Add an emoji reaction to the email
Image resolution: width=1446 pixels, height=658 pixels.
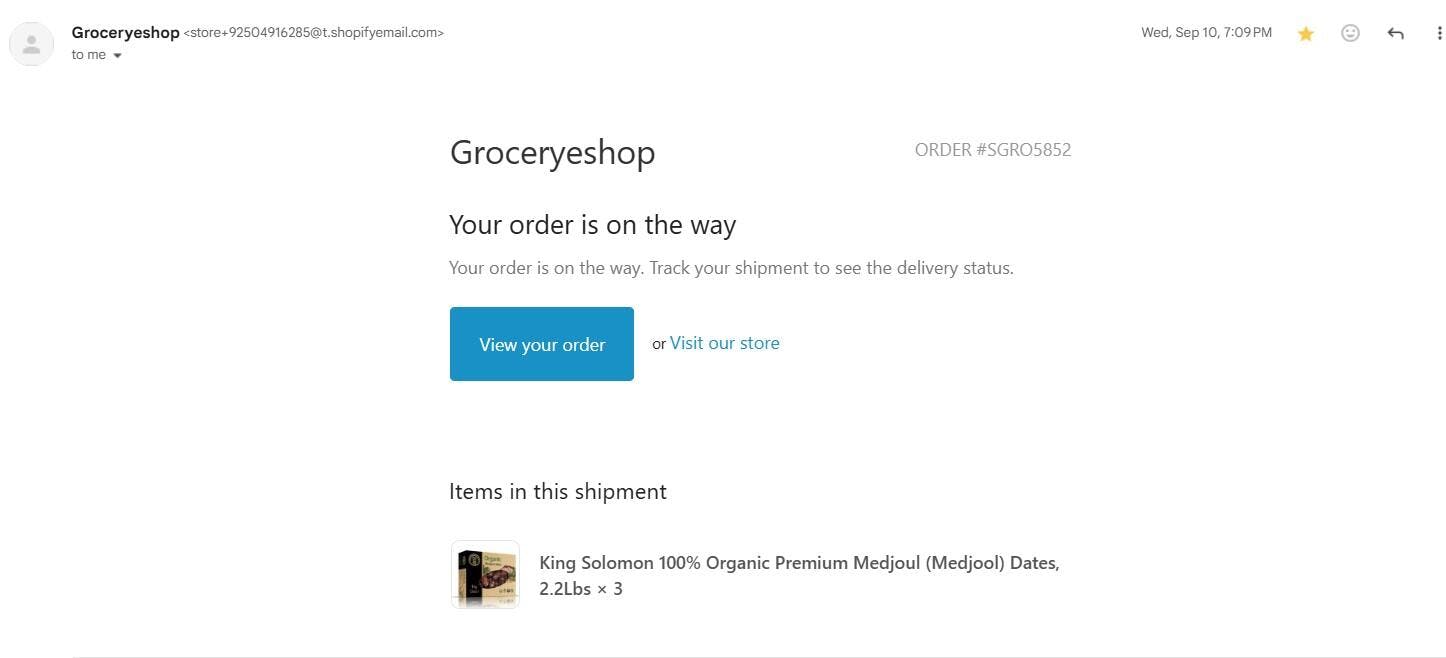click(1350, 33)
